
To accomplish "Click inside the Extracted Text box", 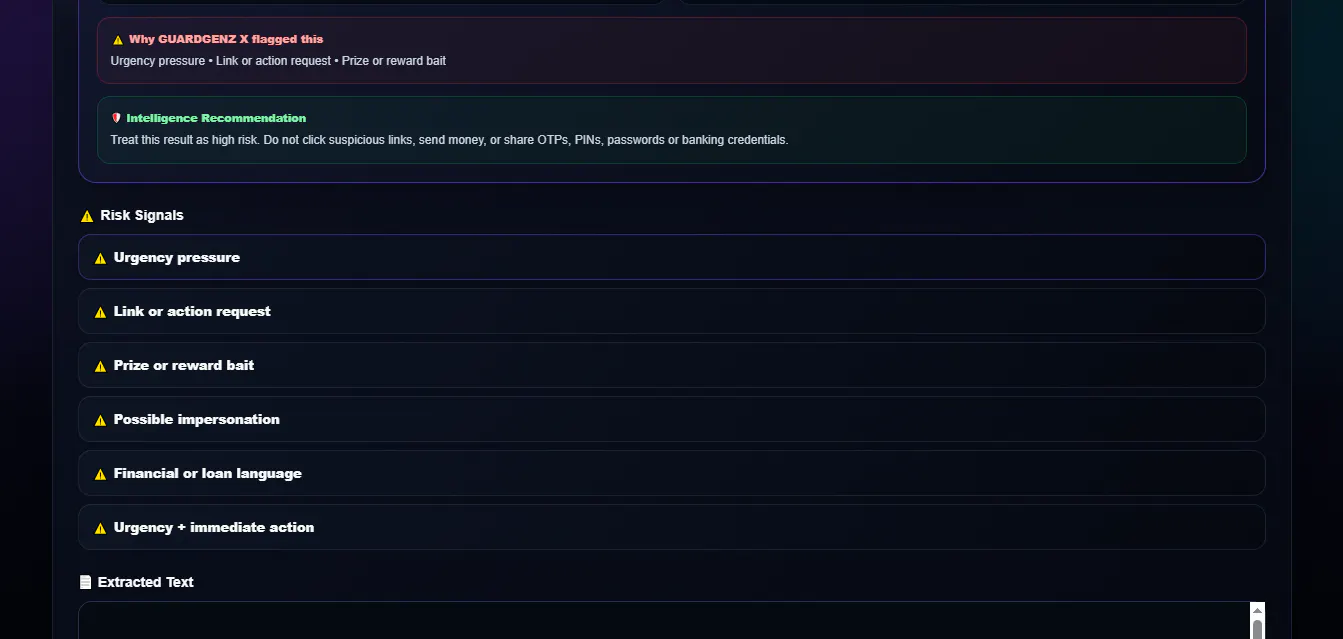I will pos(664,620).
